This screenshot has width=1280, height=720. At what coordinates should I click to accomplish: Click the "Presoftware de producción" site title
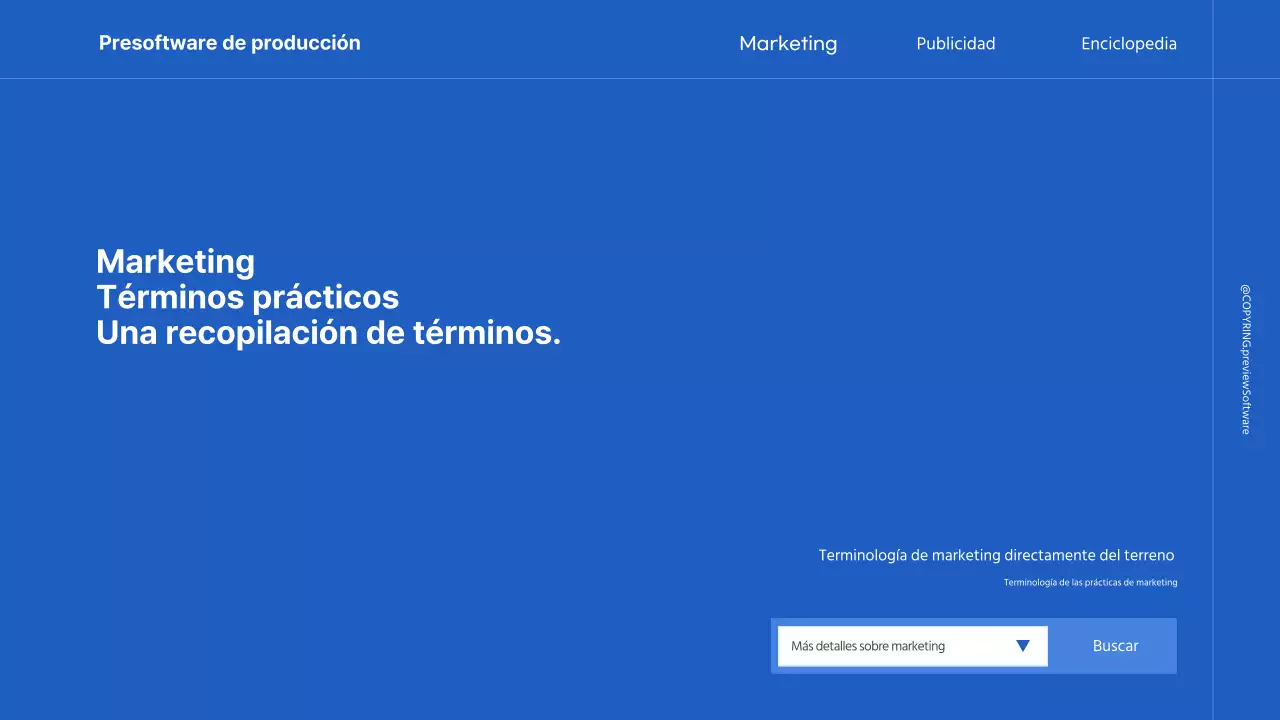tap(229, 42)
